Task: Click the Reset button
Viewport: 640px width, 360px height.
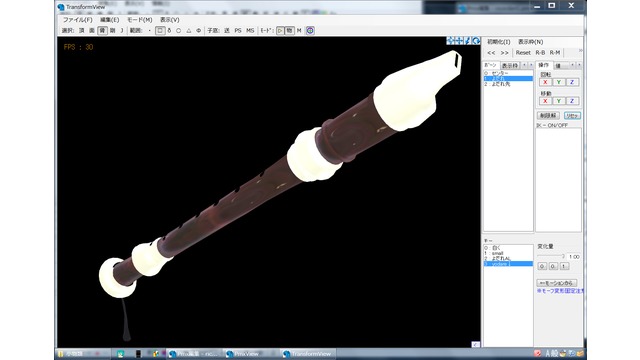Action: pyautogui.click(x=523, y=53)
